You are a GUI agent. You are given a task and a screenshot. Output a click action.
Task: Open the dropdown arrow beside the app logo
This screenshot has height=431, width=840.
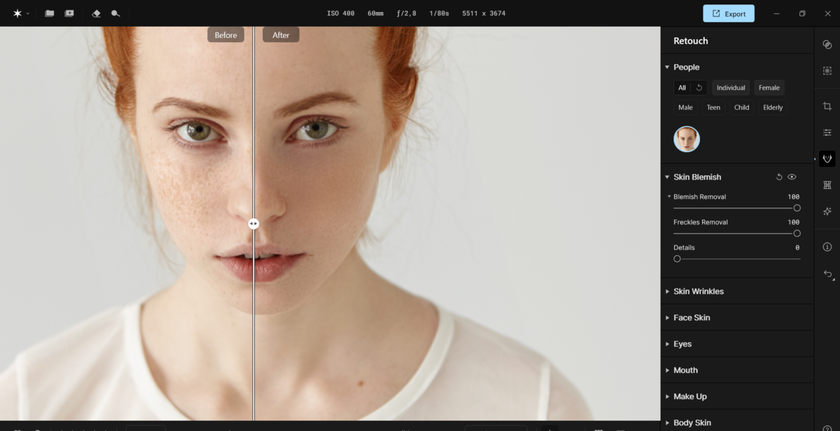tap(27, 14)
